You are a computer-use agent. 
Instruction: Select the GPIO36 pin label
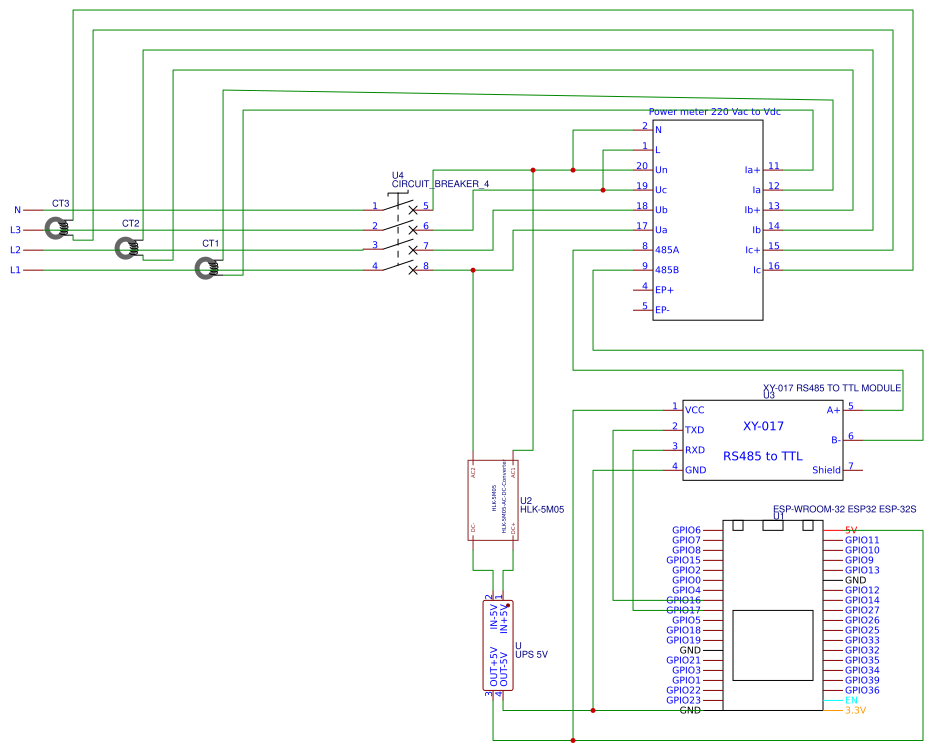(x=862, y=690)
